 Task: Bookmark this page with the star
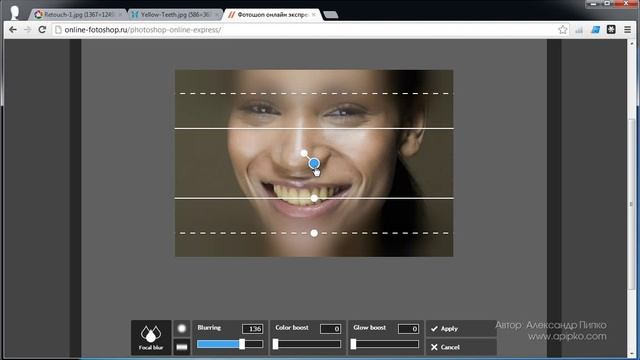(563, 29)
